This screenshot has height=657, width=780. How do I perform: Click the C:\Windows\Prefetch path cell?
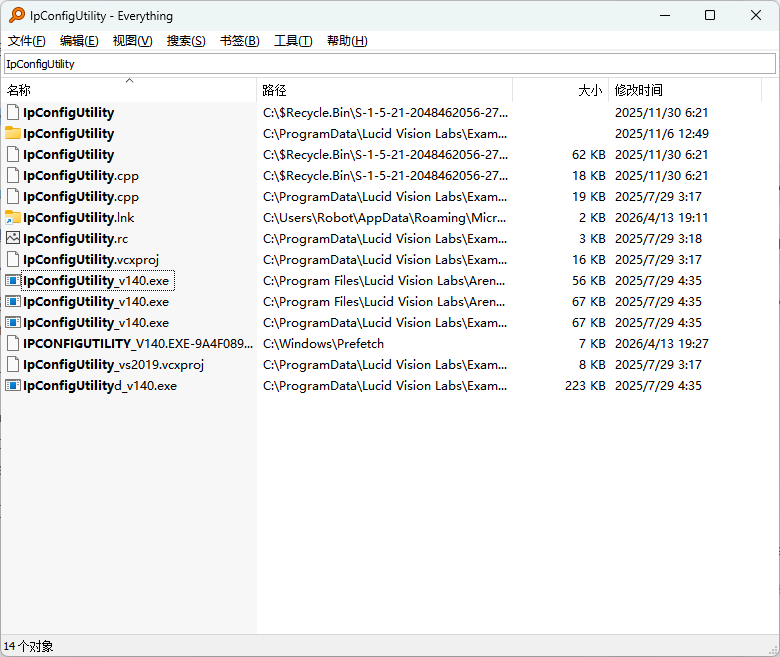click(323, 344)
